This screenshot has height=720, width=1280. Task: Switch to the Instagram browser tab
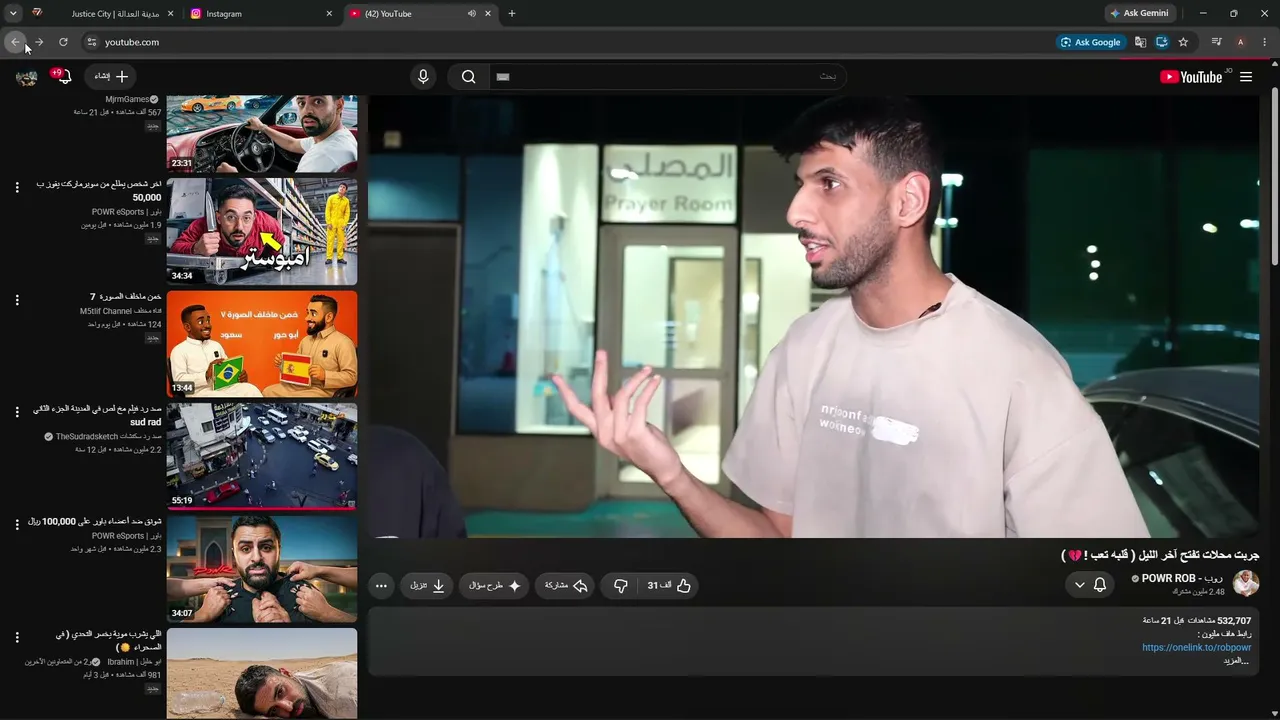[262, 14]
